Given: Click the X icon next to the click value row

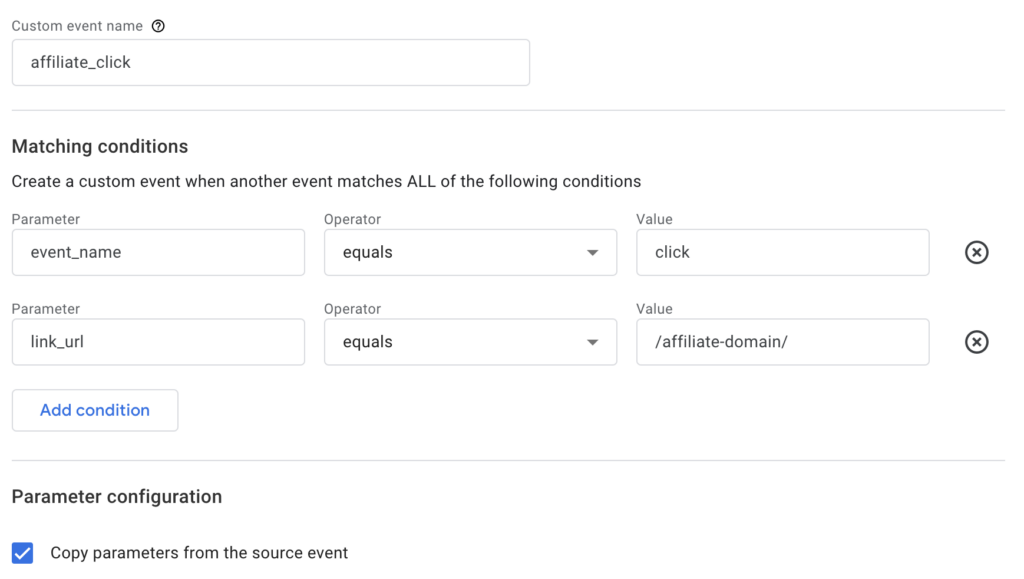Looking at the screenshot, I should [x=976, y=252].
